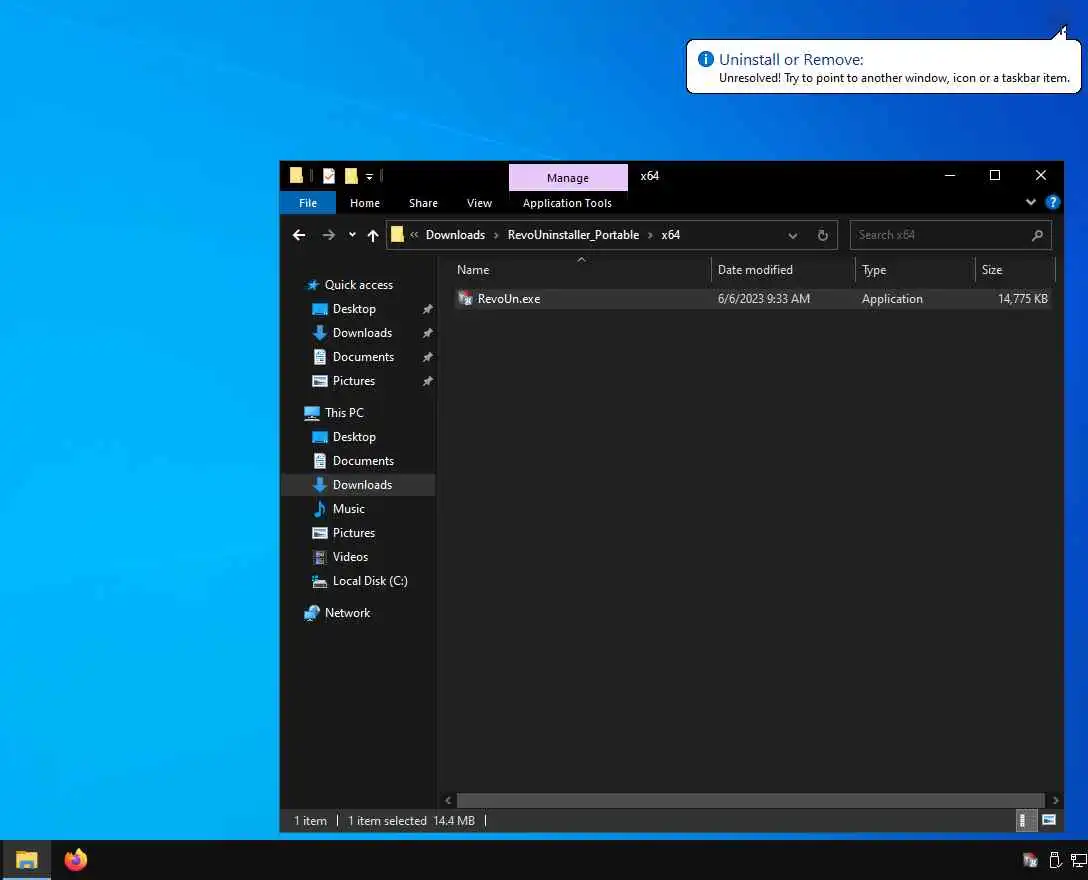Screen dimensions: 1088x880
Task: Open Documents under Quick access
Action: pos(363,357)
